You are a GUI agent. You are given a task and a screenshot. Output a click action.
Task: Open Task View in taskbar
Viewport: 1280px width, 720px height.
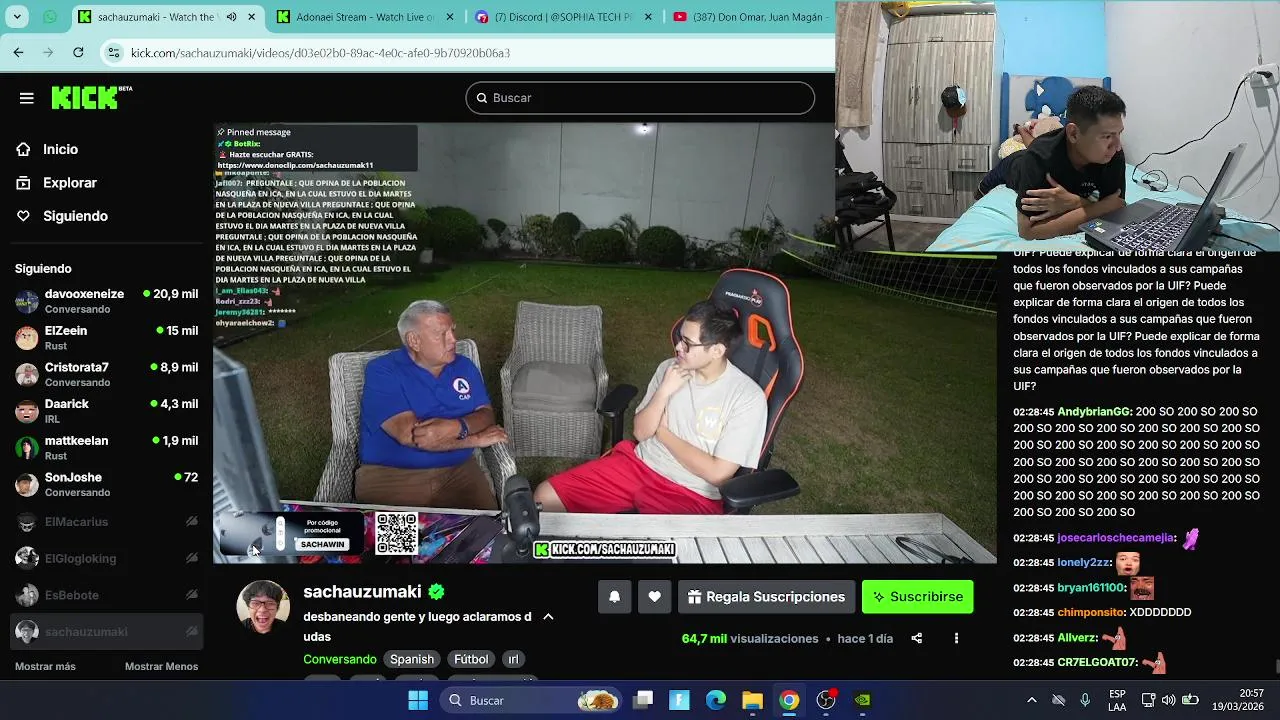[x=643, y=700]
